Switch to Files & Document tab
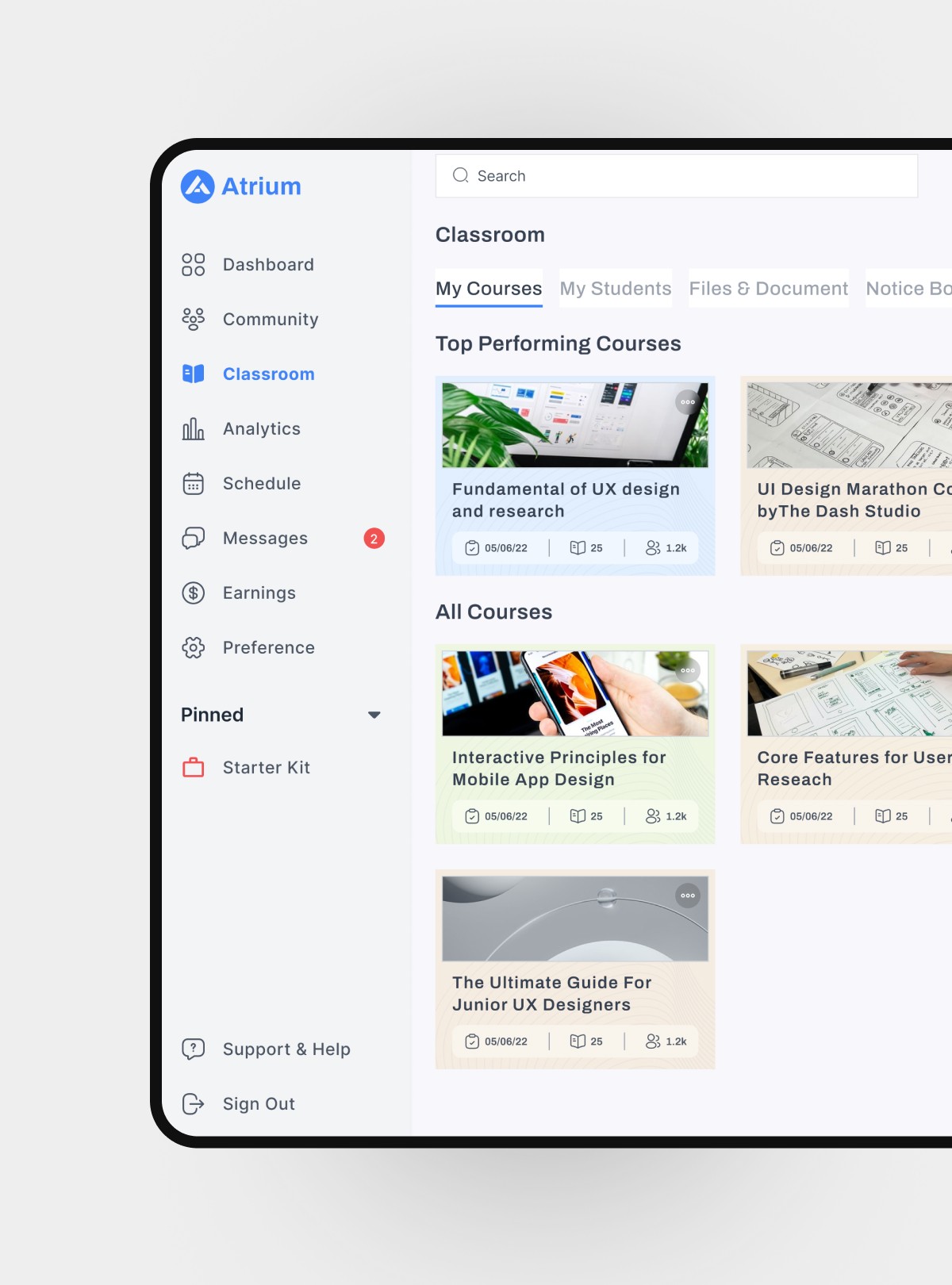The image size is (952, 1285). tap(769, 289)
